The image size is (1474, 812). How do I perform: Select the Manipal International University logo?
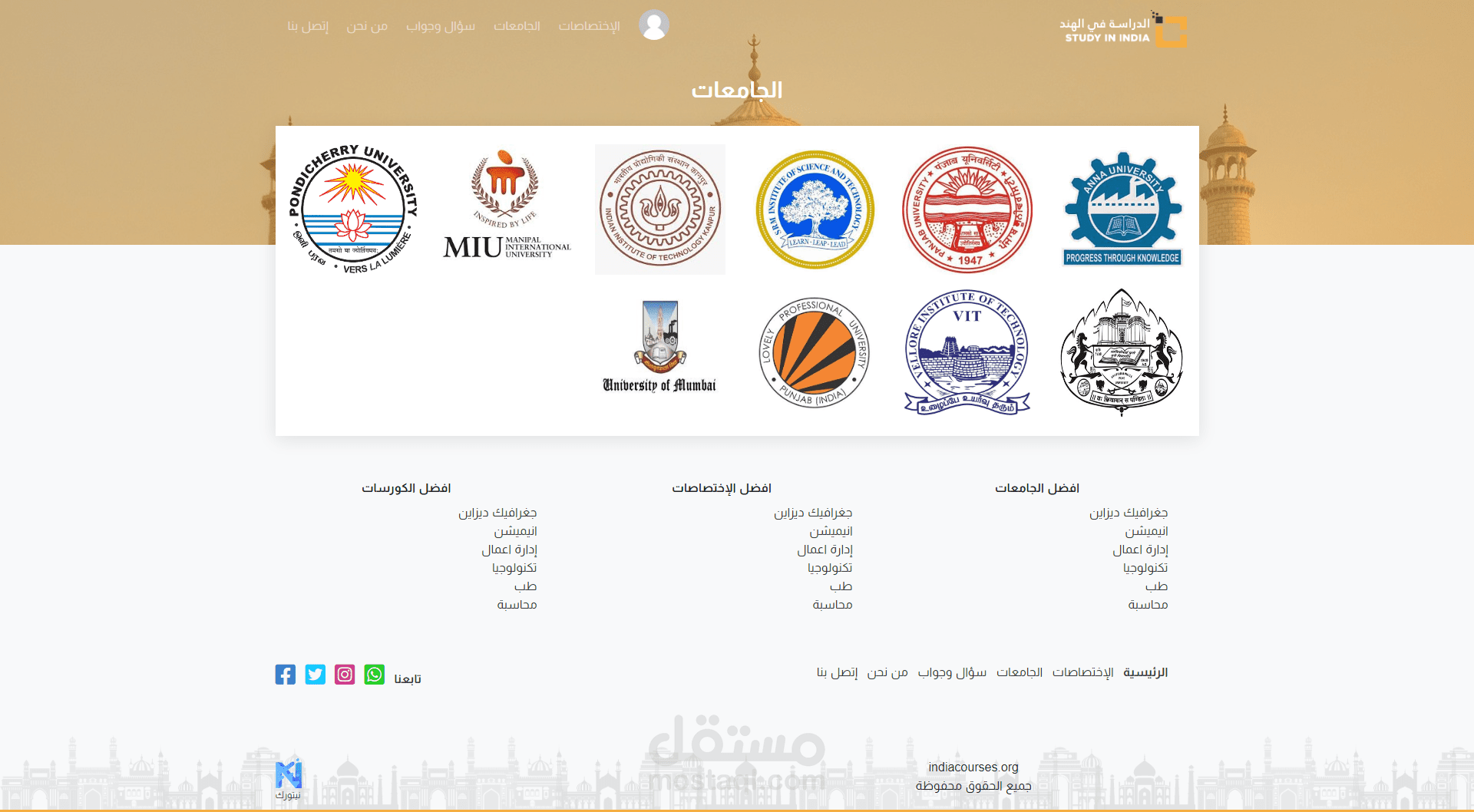(x=507, y=205)
